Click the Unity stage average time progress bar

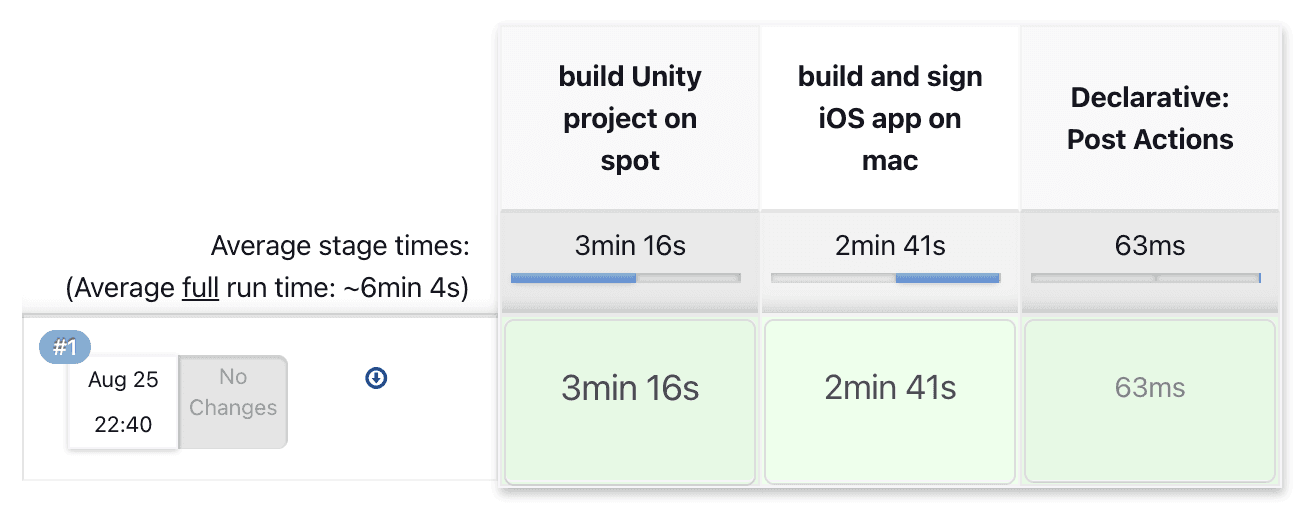[625, 278]
